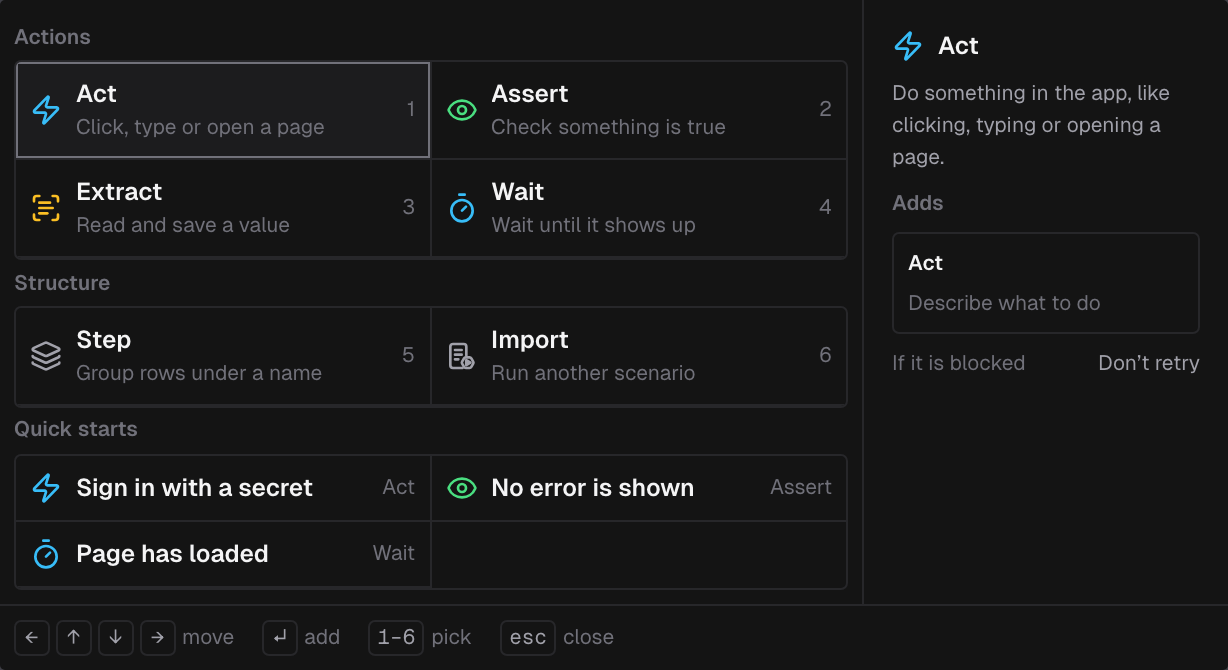The image size is (1228, 670).
Task: Click the Act lightning bolt icon
Action: click(x=46, y=110)
